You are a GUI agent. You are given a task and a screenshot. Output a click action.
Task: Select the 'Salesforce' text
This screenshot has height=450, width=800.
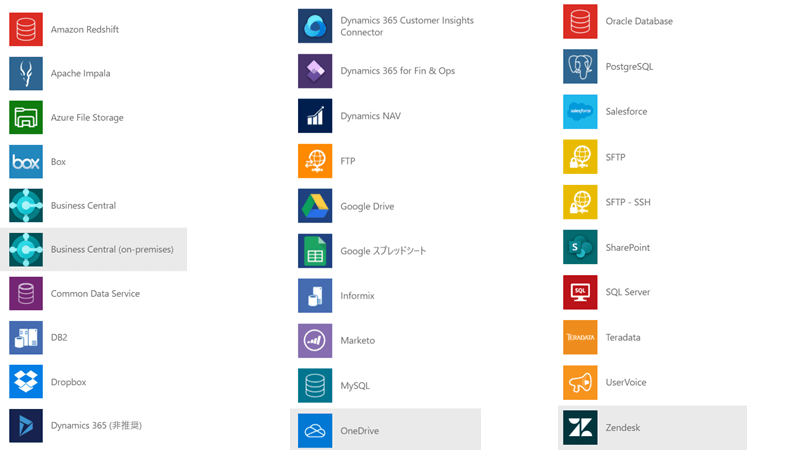coord(627,111)
